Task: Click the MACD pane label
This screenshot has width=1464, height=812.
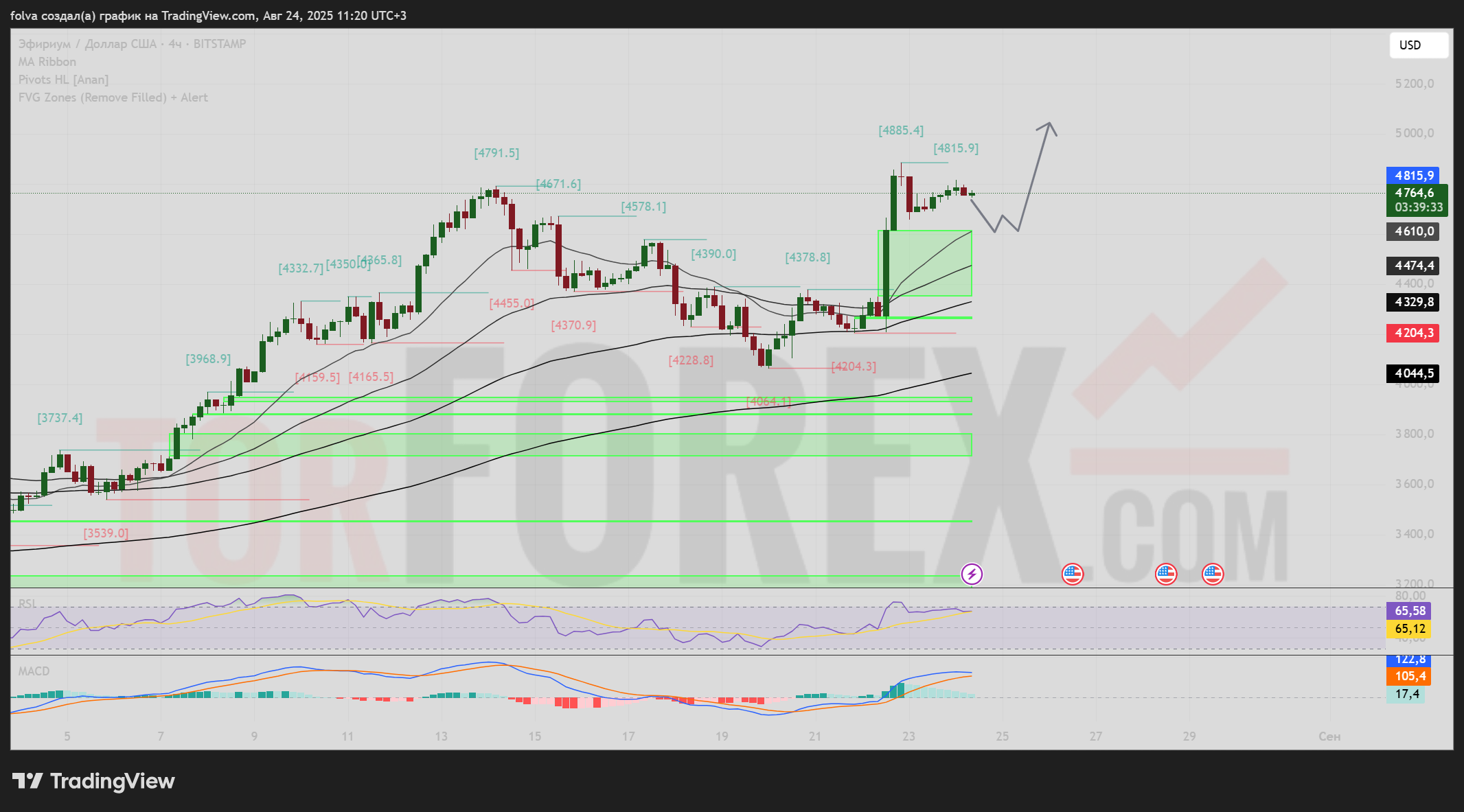Action: (34, 671)
